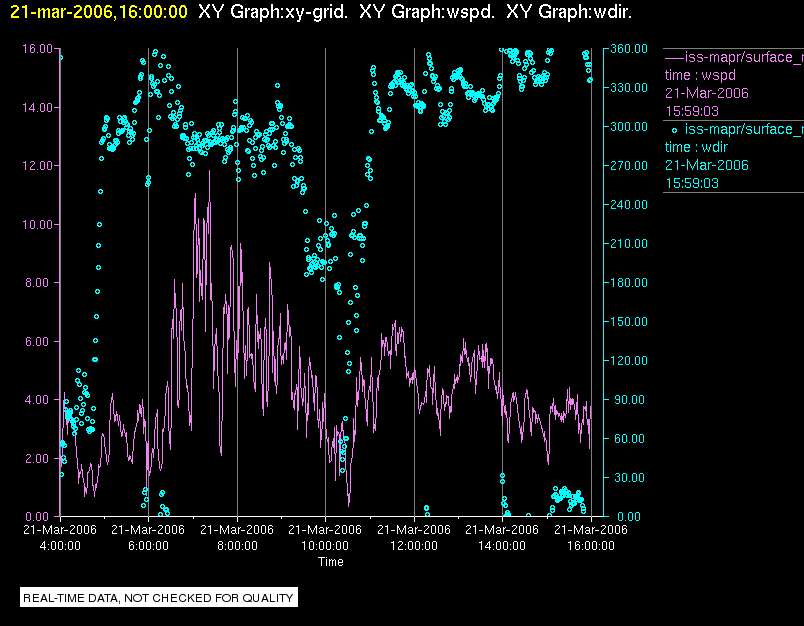804x626 pixels.
Task: Click the pink 16.00 wind speed axis label
Action: coord(37,49)
